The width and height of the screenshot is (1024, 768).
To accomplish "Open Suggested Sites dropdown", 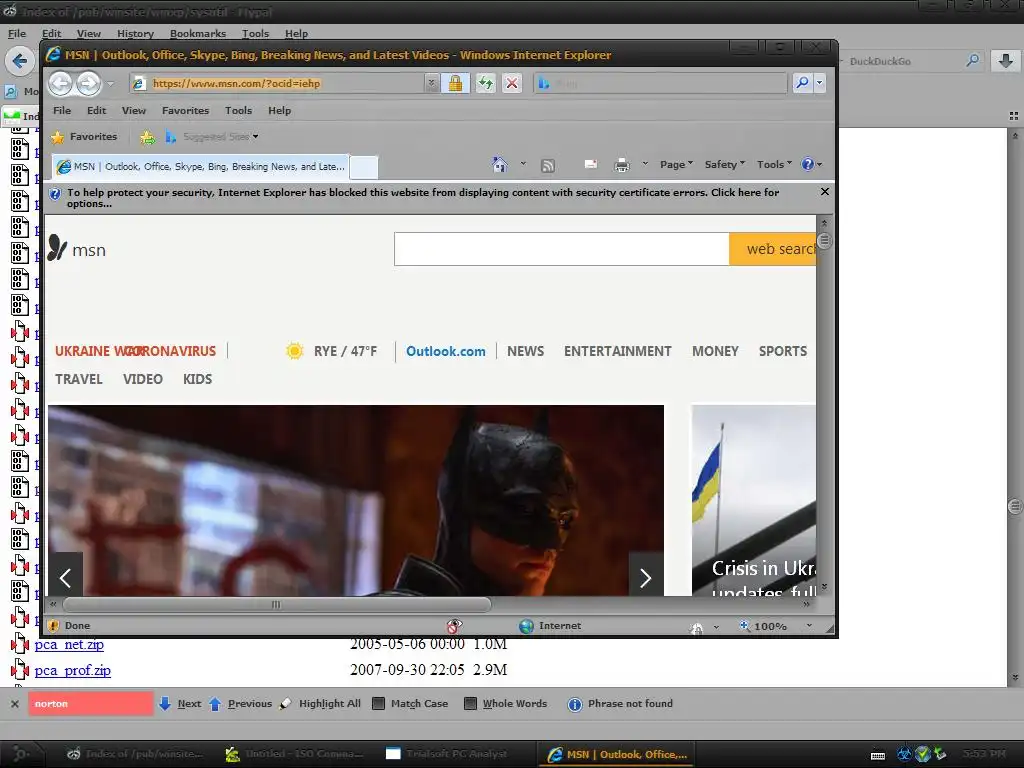I will pyautogui.click(x=212, y=136).
